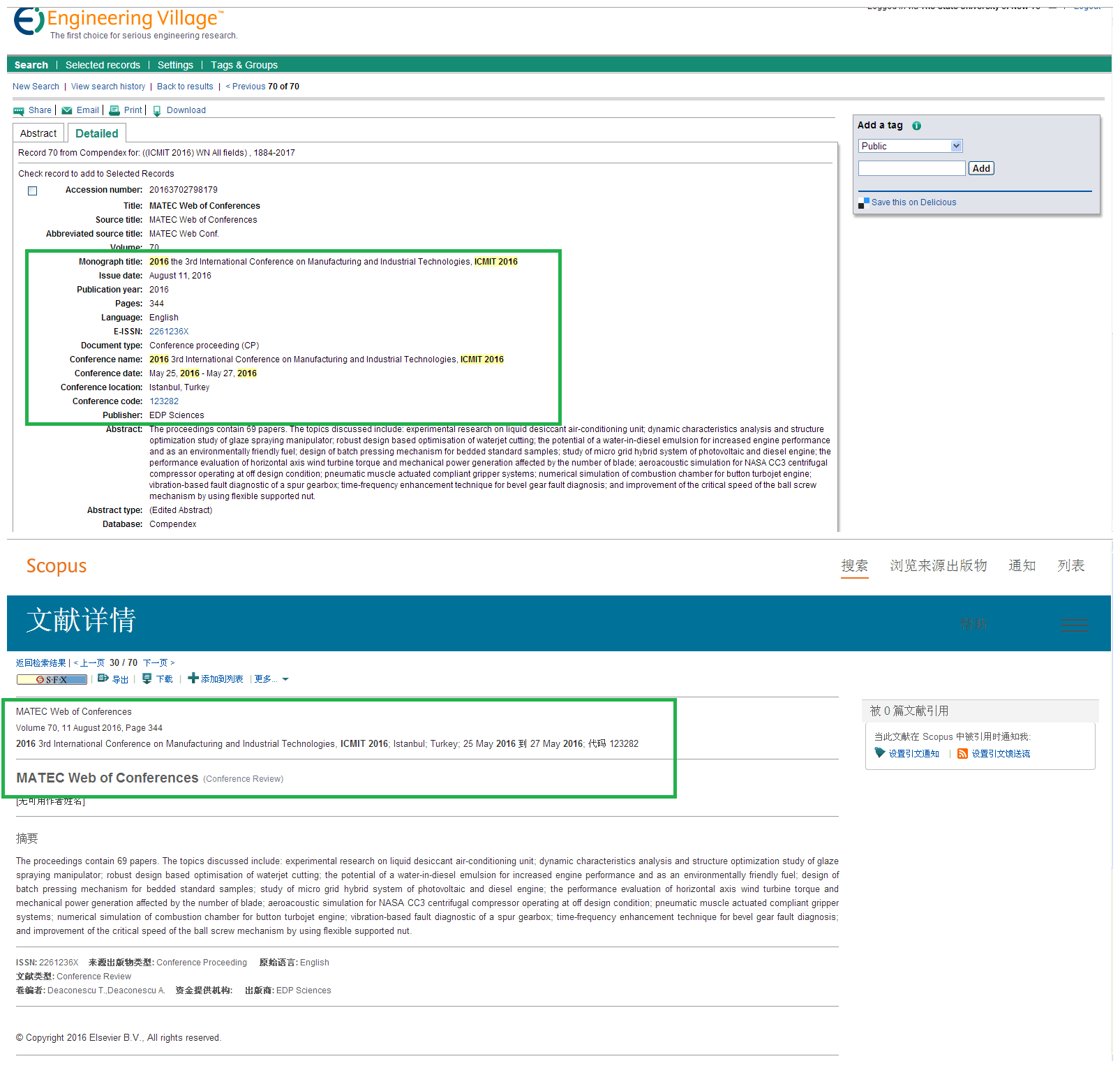This screenshot has width=1120, height=1068.
Task: Click the 下载 text link in Scopus
Action: [x=164, y=679]
